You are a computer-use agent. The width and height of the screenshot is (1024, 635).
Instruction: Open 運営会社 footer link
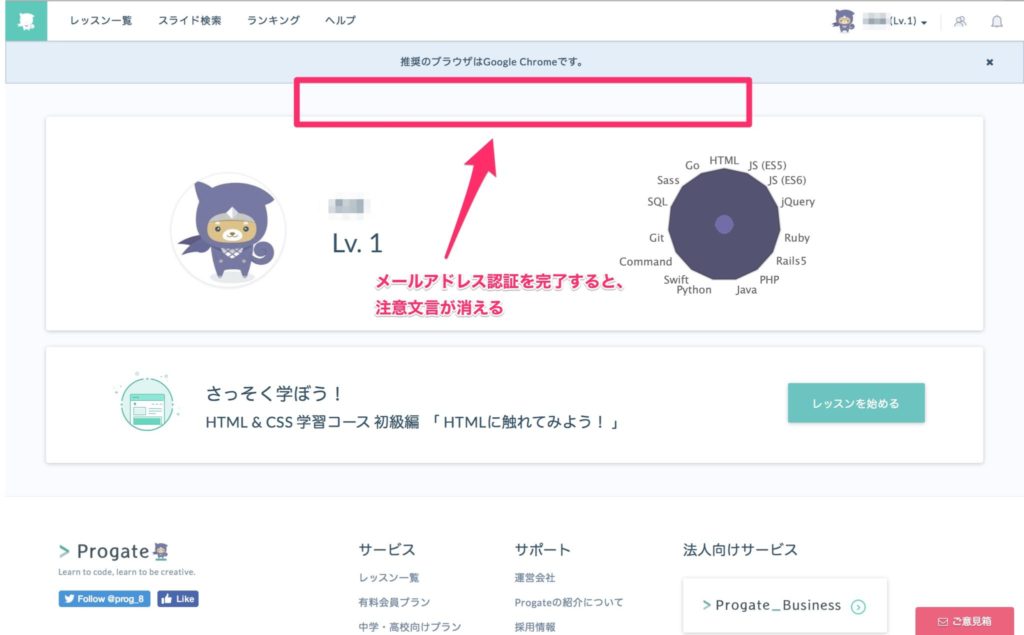(x=535, y=578)
